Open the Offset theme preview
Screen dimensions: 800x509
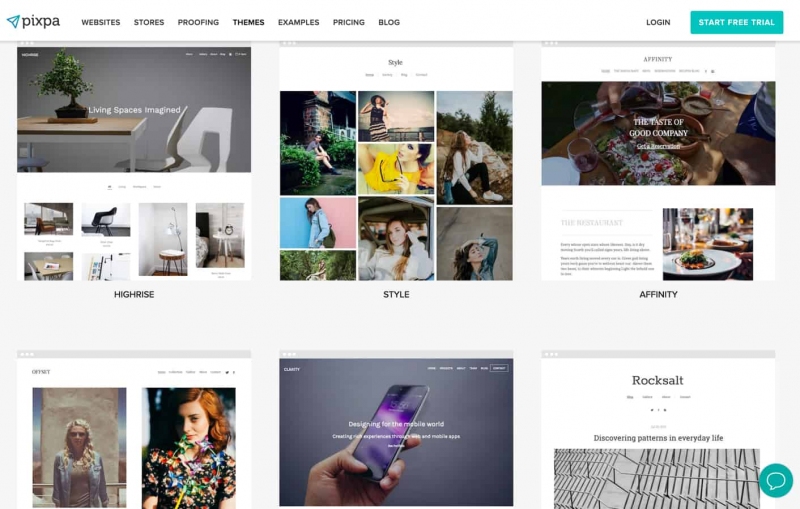[134, 429]
